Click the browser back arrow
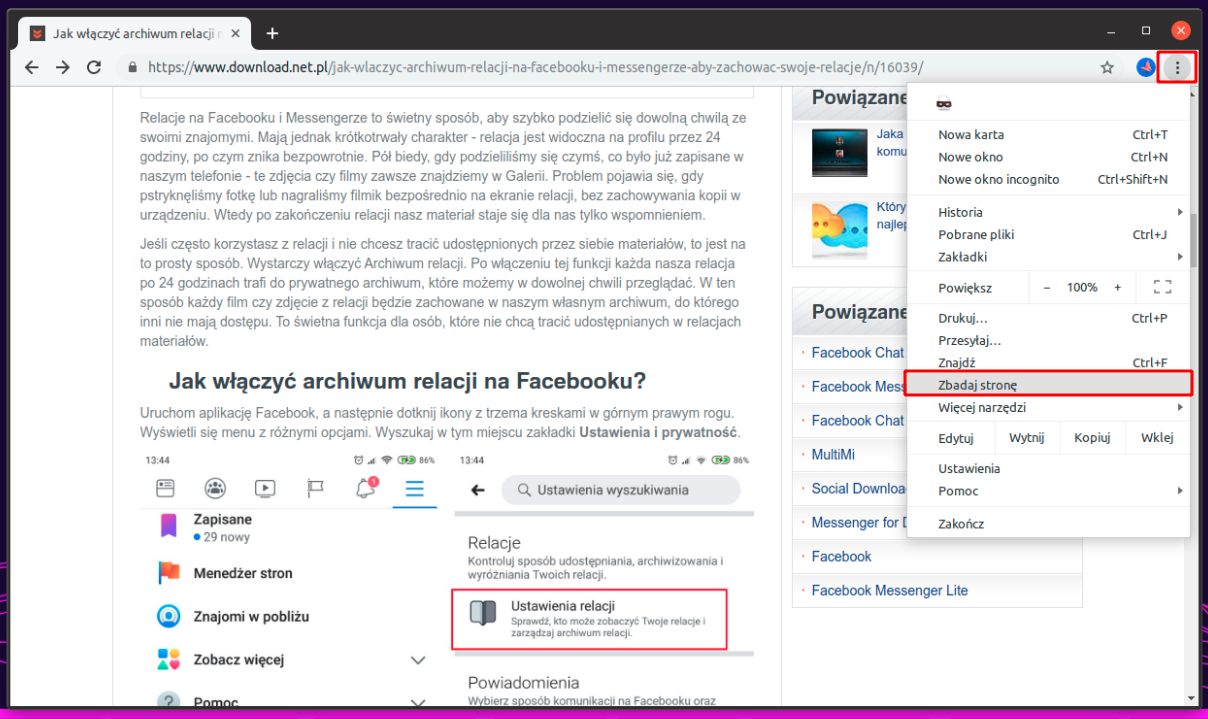The width and height of the screenshot is (1208, 719). click(x=32, y=68)
